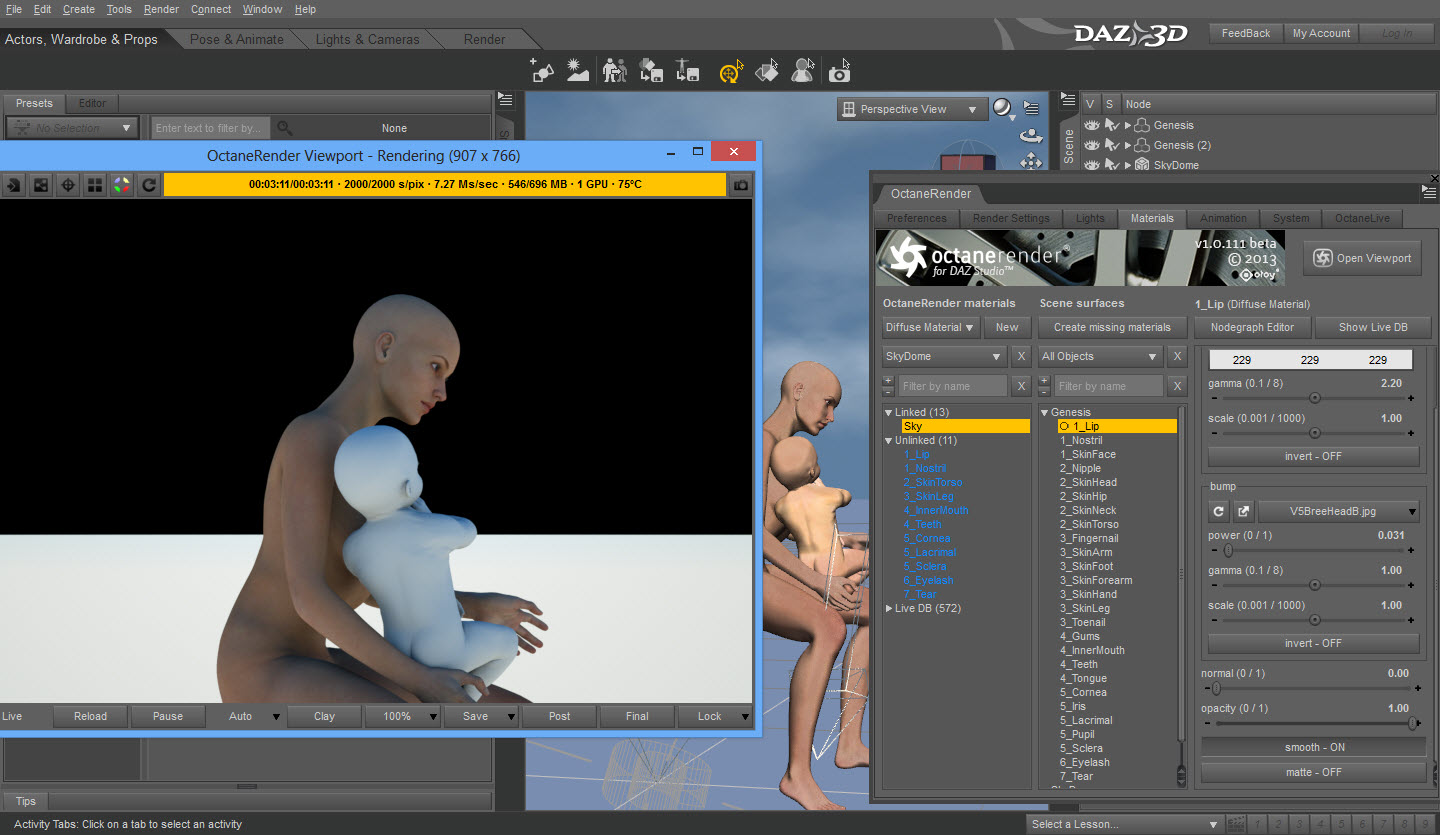This screenshot has height=835, width=1440.
Task: Open the Render menu in the menu bar
Action: (x=161, y=9)
